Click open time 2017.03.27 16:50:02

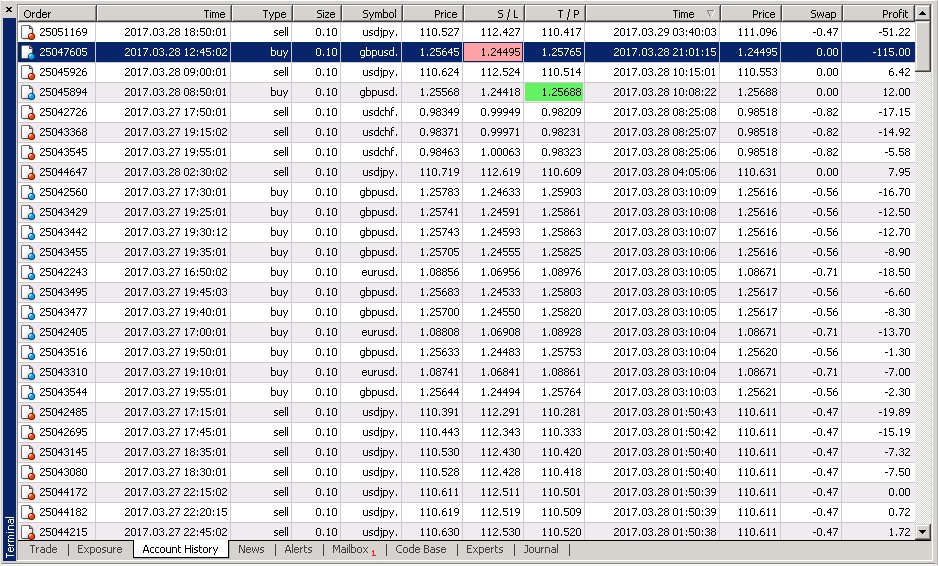[176, 272]
